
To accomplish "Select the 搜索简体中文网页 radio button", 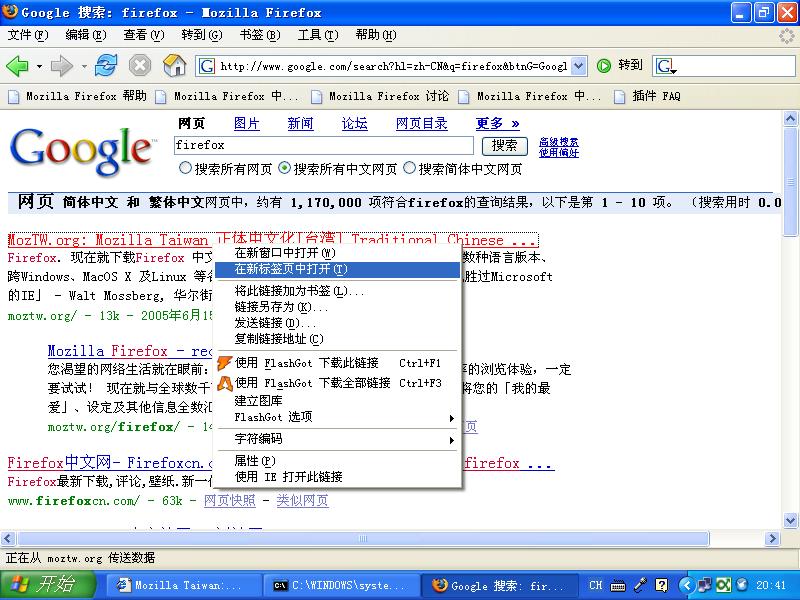I will tap(409, 169).
